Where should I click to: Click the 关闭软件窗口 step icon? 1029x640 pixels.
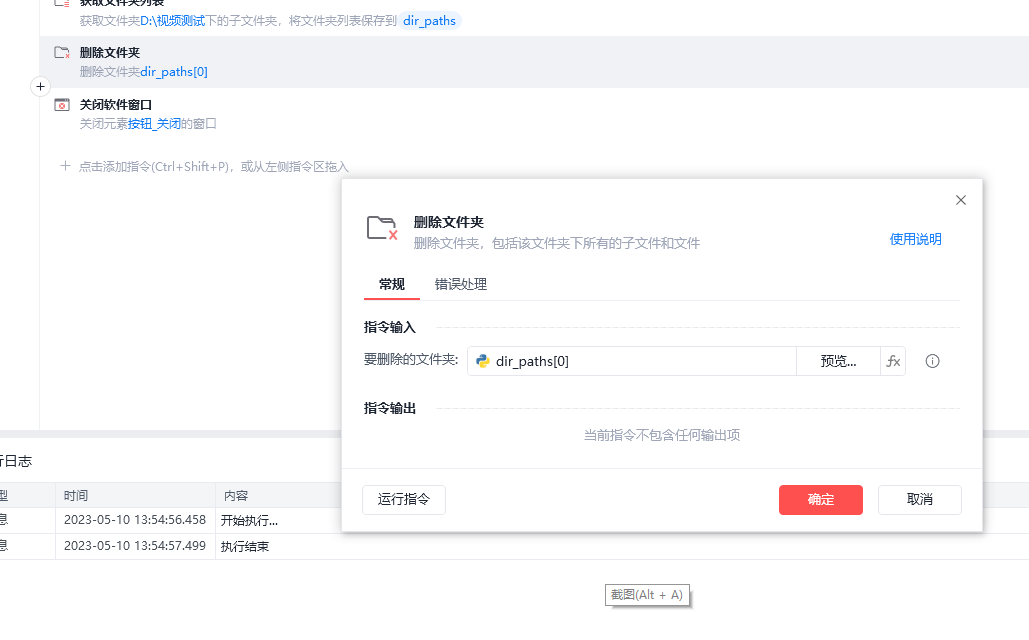click(x=62, y=105)
